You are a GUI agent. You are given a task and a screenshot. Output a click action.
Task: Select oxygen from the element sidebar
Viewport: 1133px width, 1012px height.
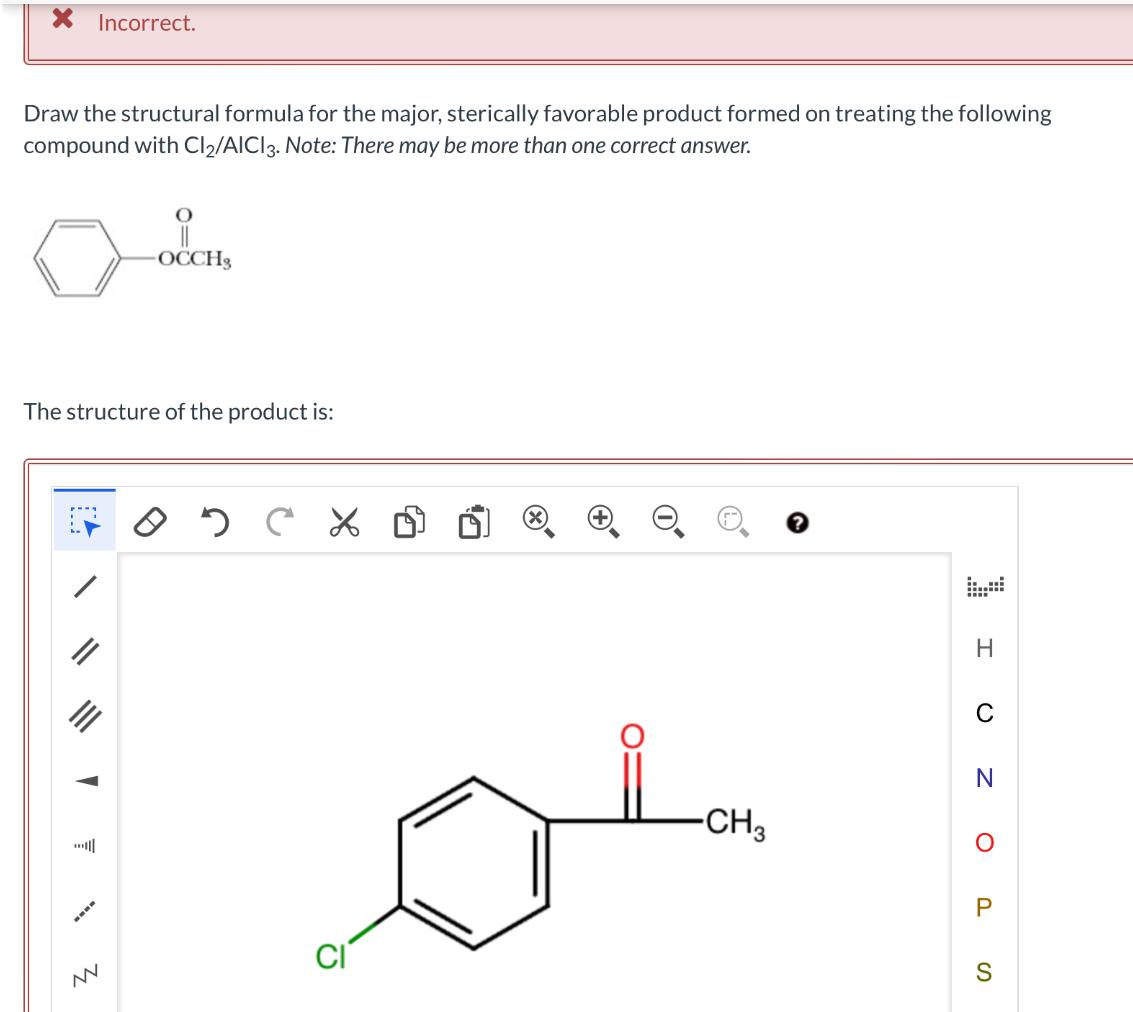click(x=986, y=843)
